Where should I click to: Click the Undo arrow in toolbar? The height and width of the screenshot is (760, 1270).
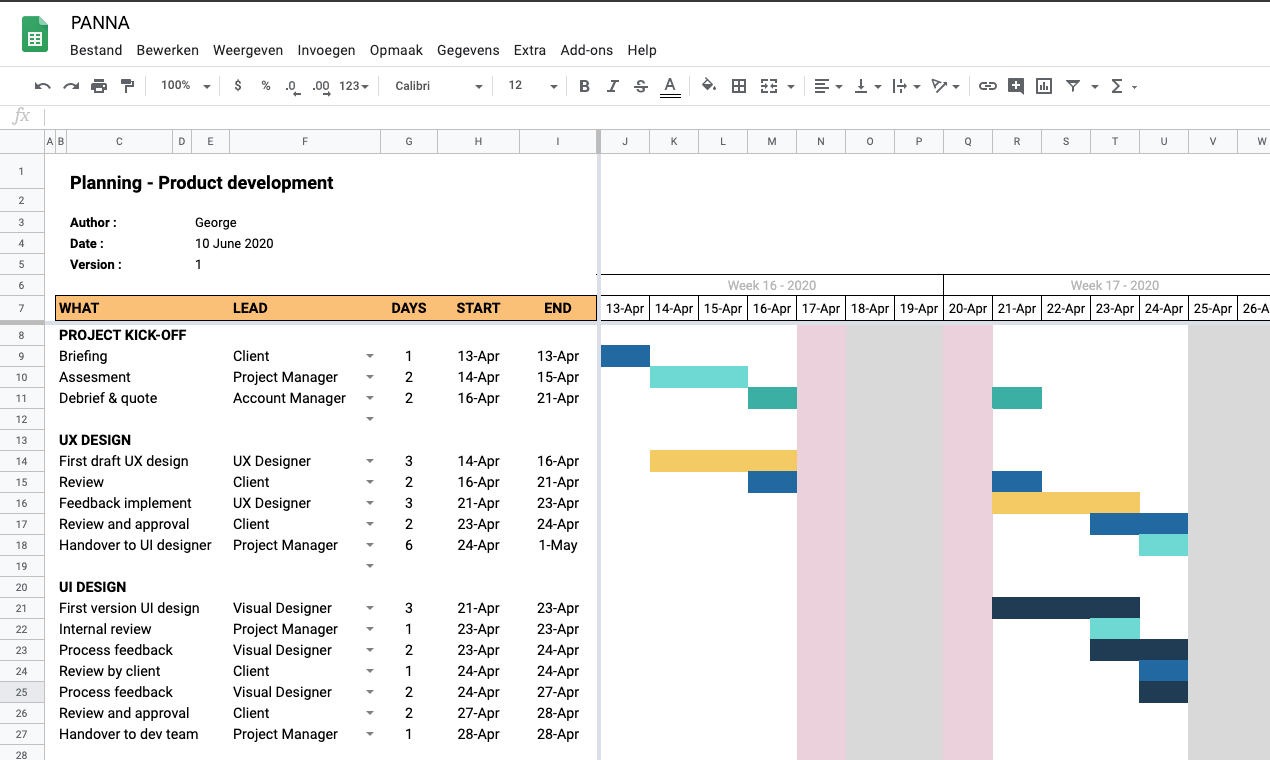[42, 86]
